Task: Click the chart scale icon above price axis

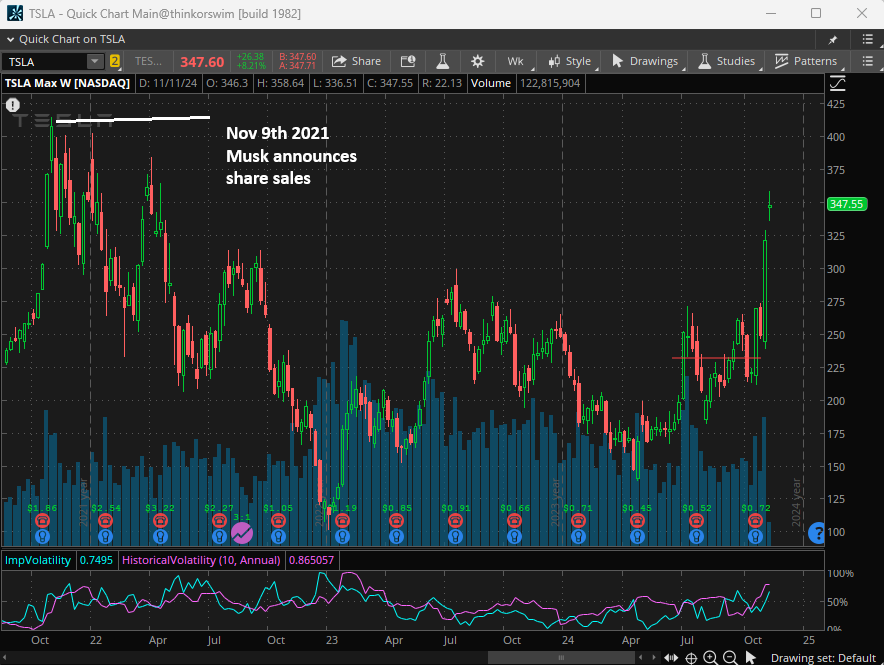Action: pos(838,83)
